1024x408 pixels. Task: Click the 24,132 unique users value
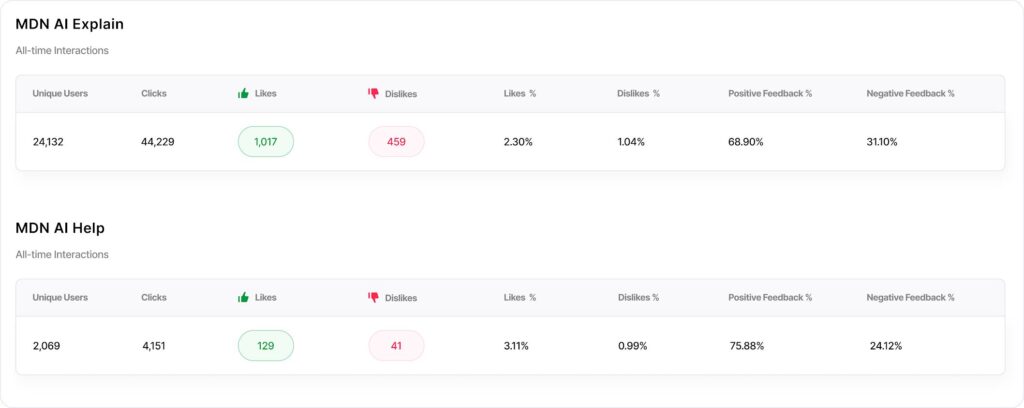48,142
